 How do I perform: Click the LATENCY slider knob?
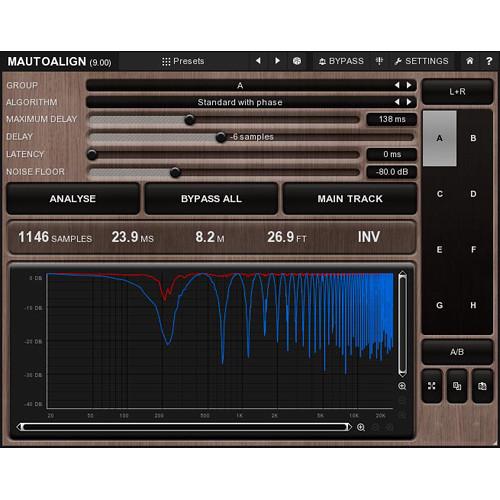[x=92, y=154]
